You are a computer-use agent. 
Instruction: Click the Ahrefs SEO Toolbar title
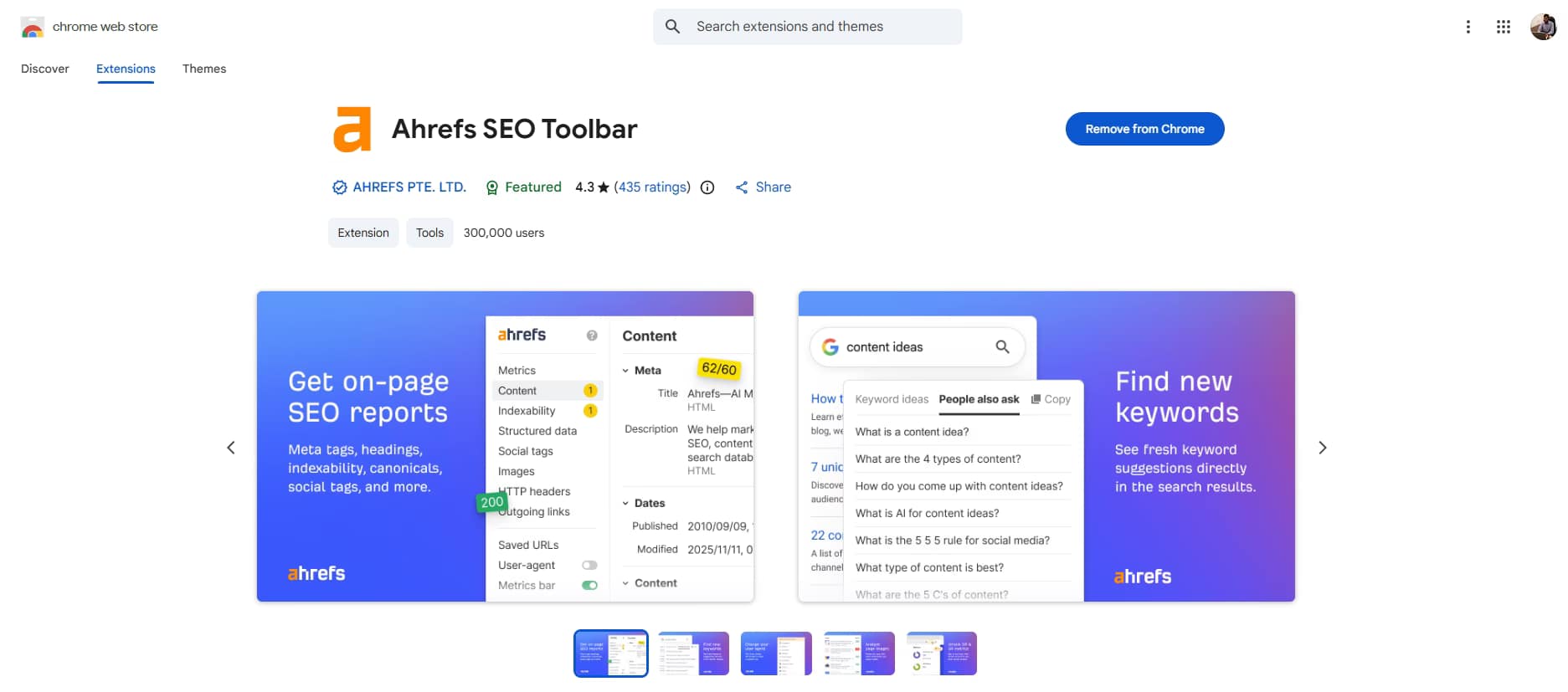(514, 129)
